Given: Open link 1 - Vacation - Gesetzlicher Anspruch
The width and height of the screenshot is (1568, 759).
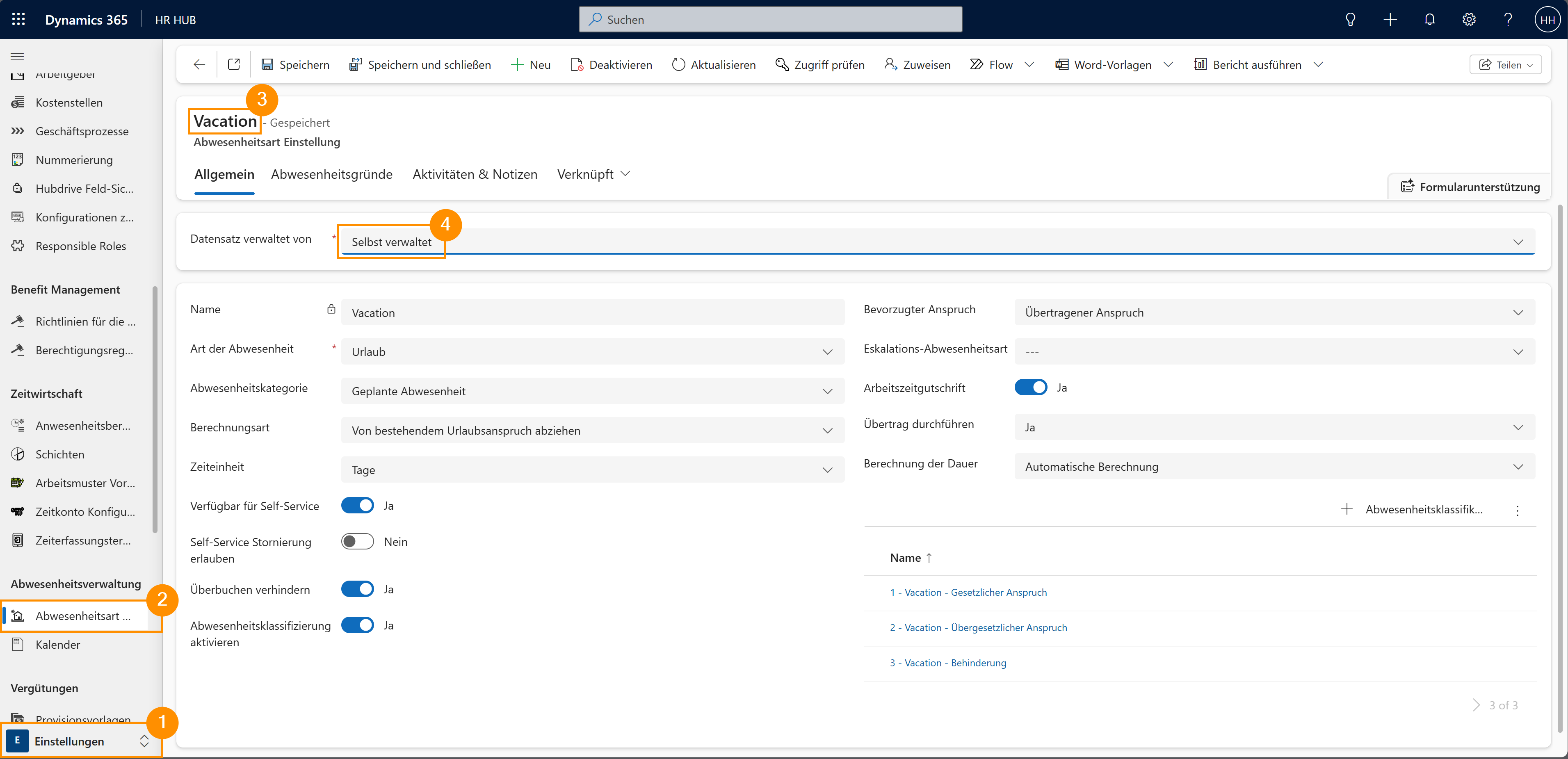Looking at the screenshot, I should (x=968, y=592).
